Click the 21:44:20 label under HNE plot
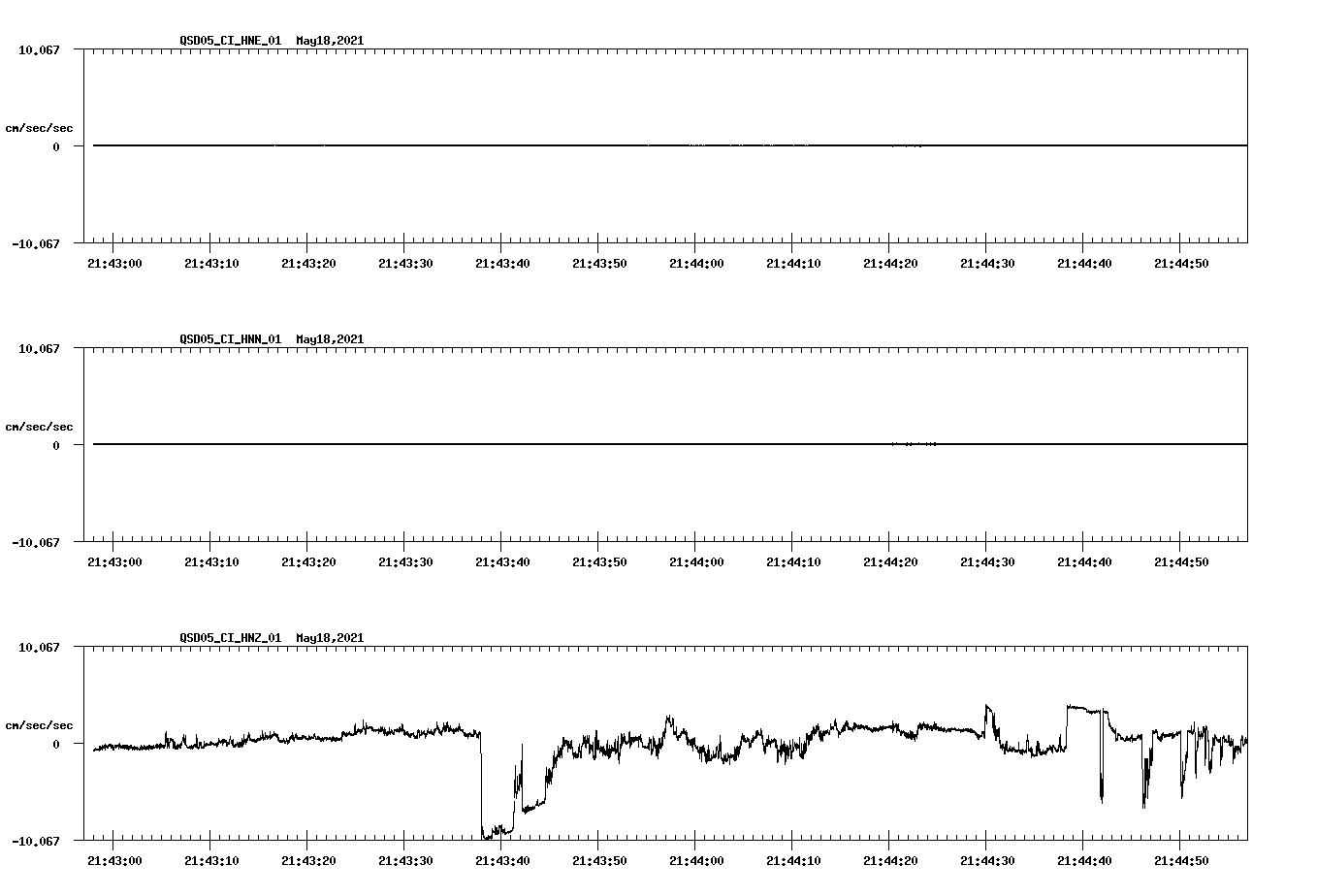The height and width of the screenshot is (896, 1317). click(x=890, y=264)
